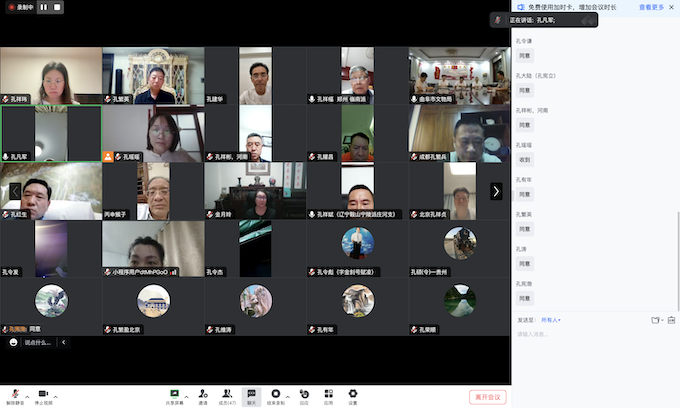Click the chat message input field

click(x=590, y=334)
